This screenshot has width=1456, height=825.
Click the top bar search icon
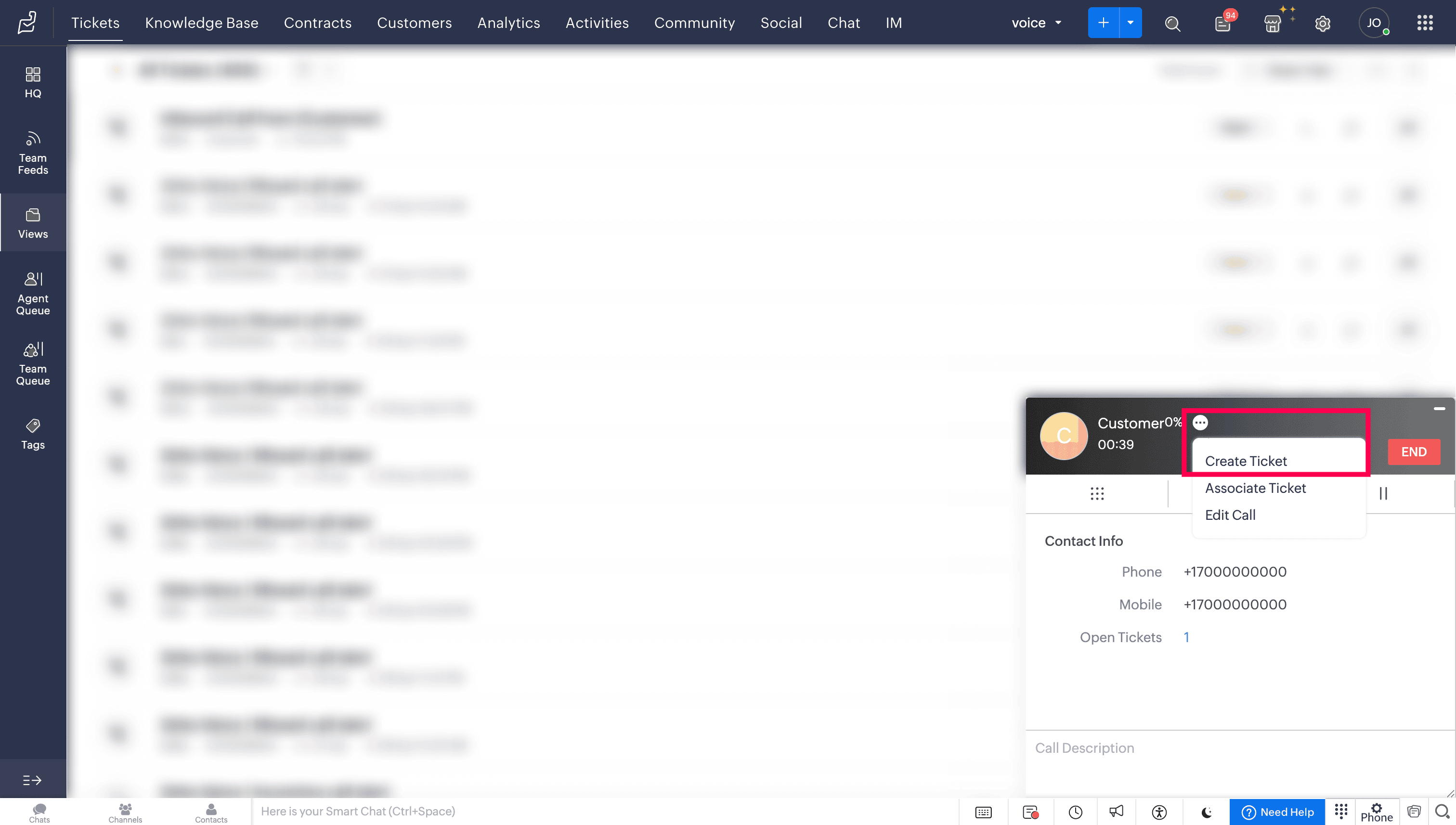(x=1172, y=23)
